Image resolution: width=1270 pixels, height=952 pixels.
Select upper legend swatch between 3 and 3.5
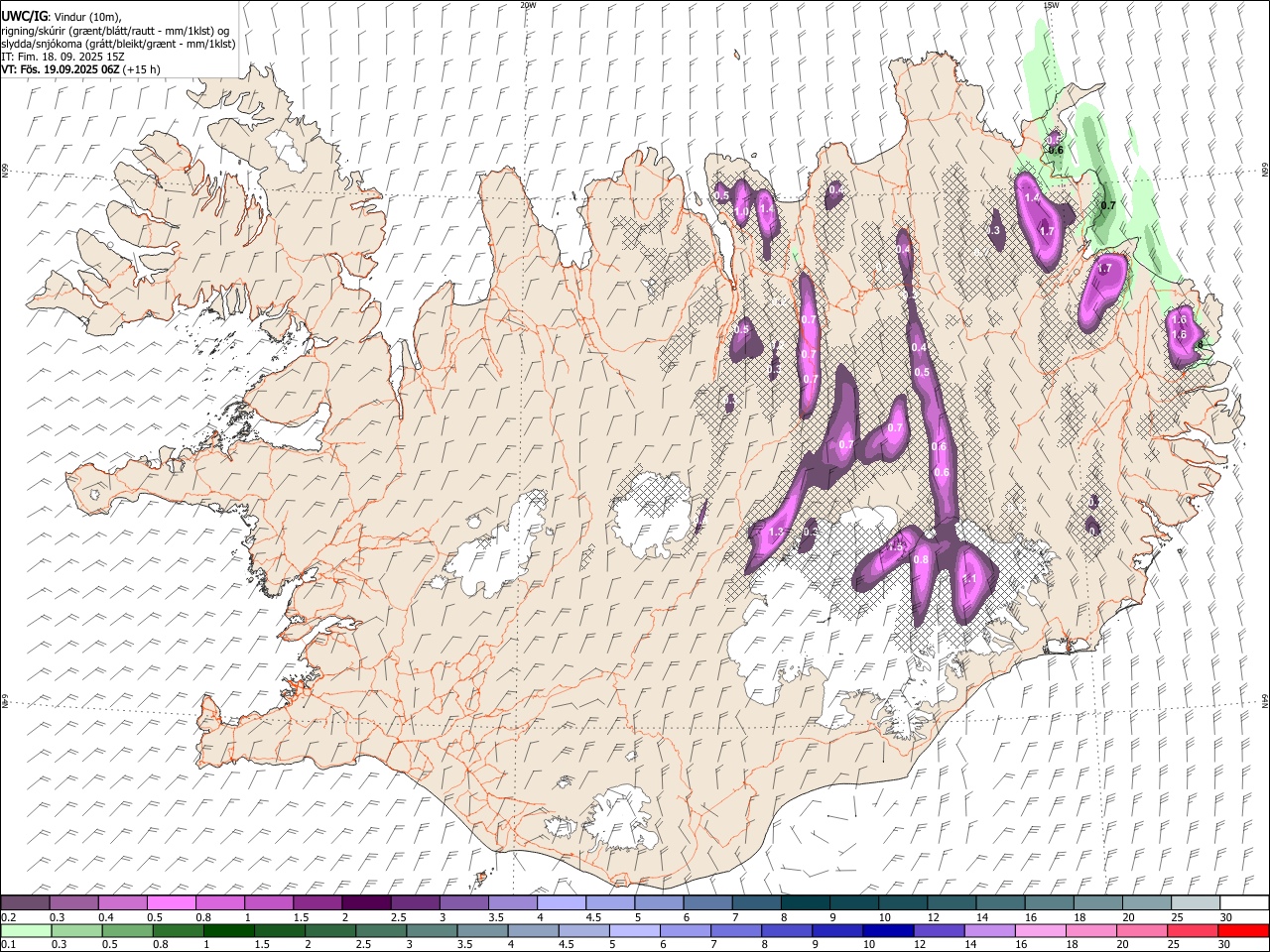click(x=462, y=903)
